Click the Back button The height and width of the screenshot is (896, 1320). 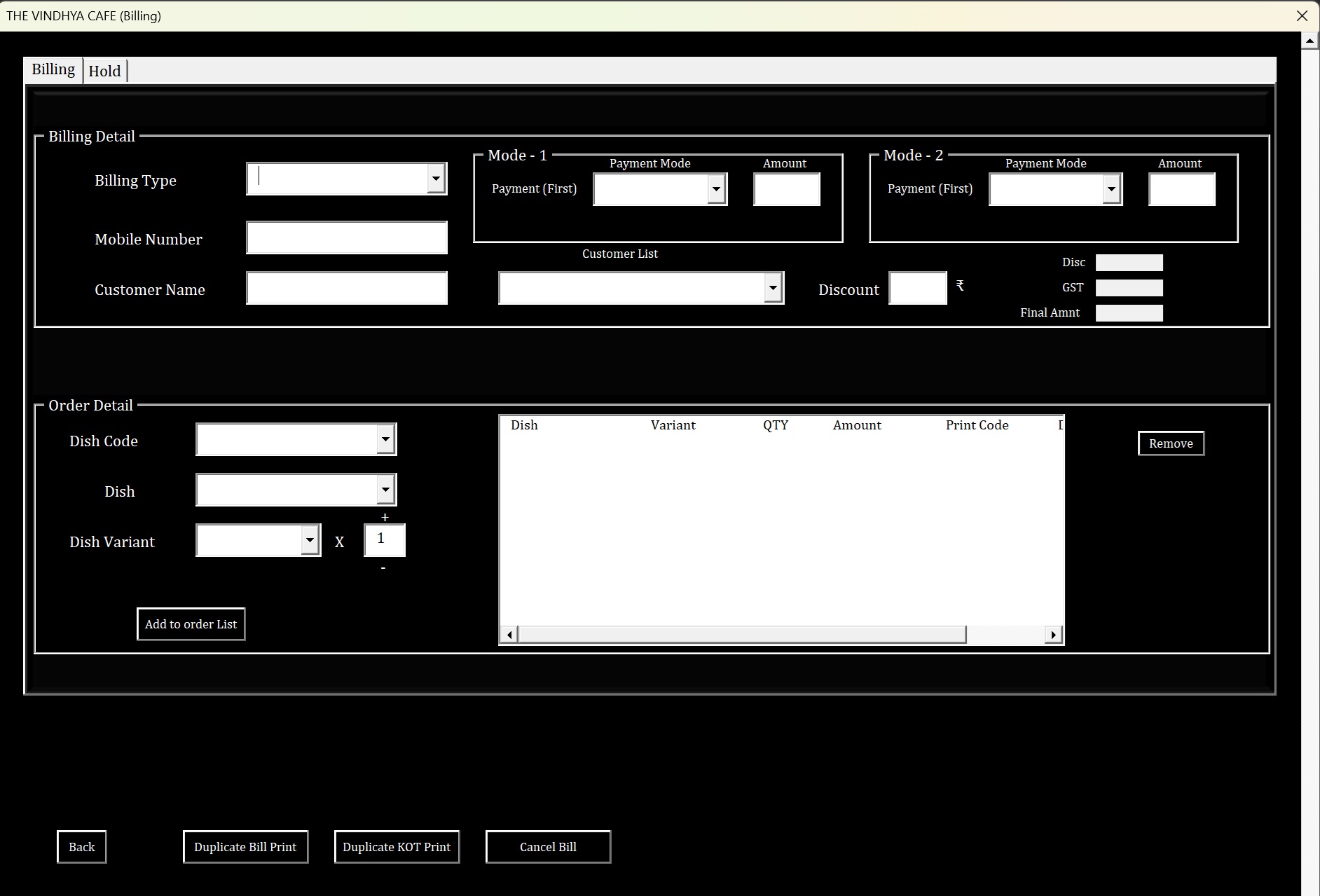[81, 846]
